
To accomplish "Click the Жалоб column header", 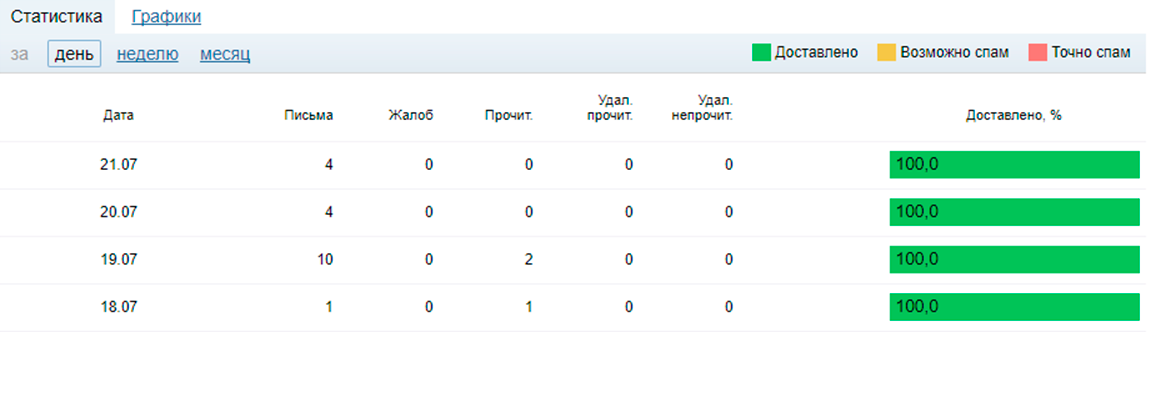I will [x=411, y=115].
